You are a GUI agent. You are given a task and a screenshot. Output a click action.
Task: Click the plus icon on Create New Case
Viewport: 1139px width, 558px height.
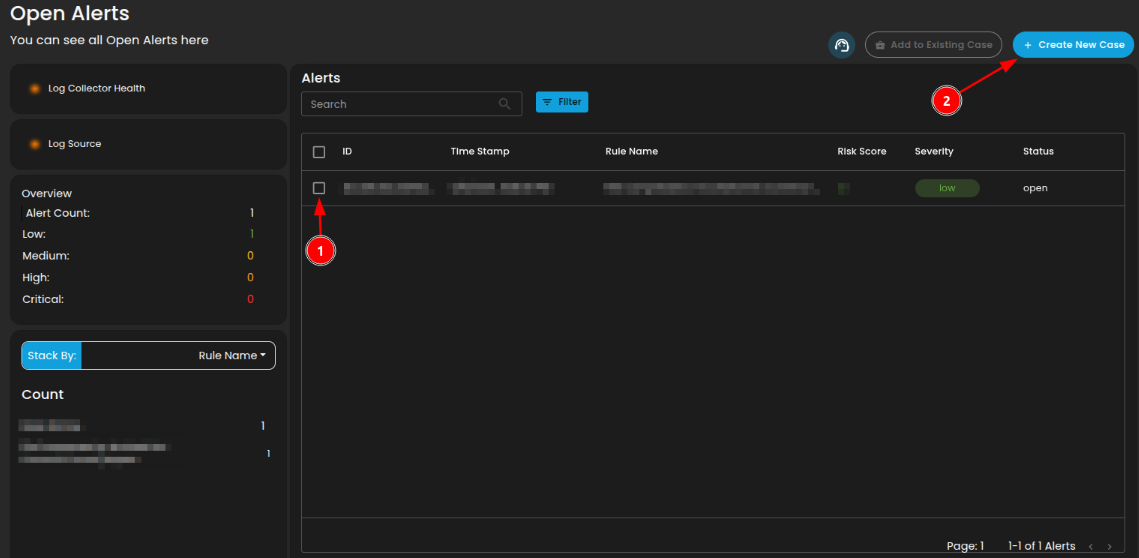pos(1028,45)
